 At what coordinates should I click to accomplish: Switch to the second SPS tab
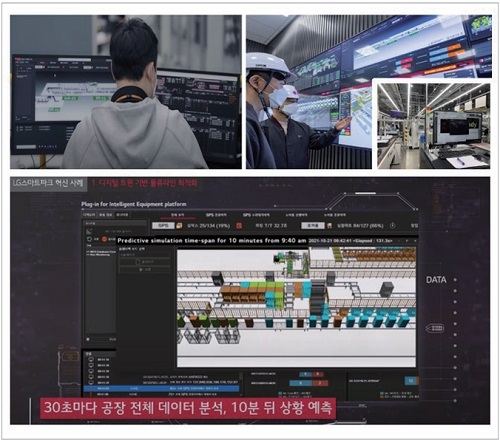216,215
